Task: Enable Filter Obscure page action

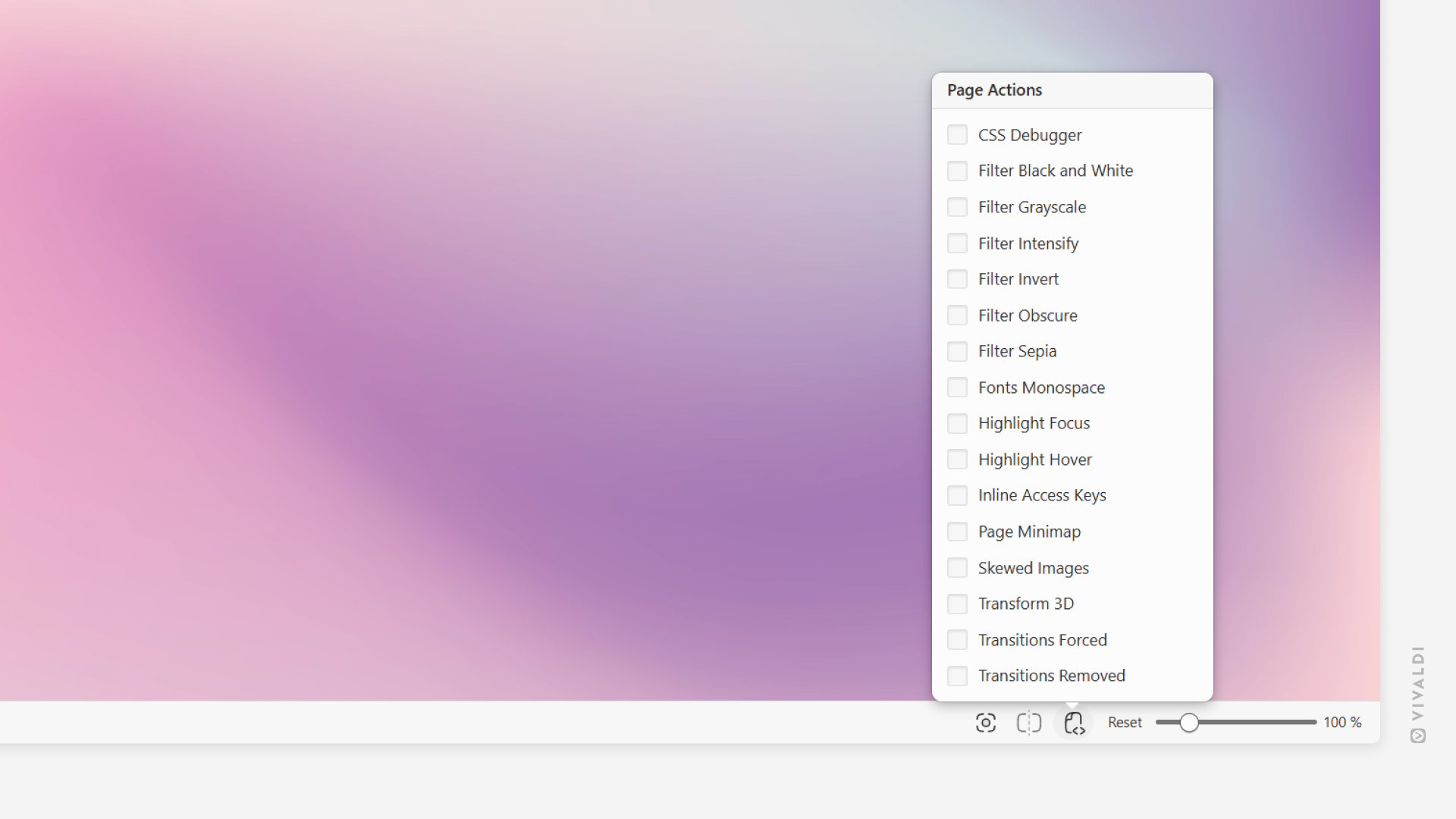Action: coord(957,315)
